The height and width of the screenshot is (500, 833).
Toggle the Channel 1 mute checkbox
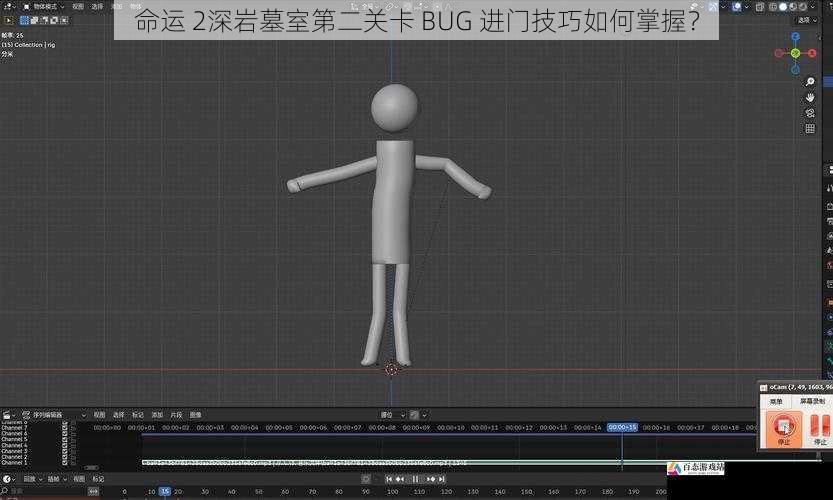(x=65, y=463)
